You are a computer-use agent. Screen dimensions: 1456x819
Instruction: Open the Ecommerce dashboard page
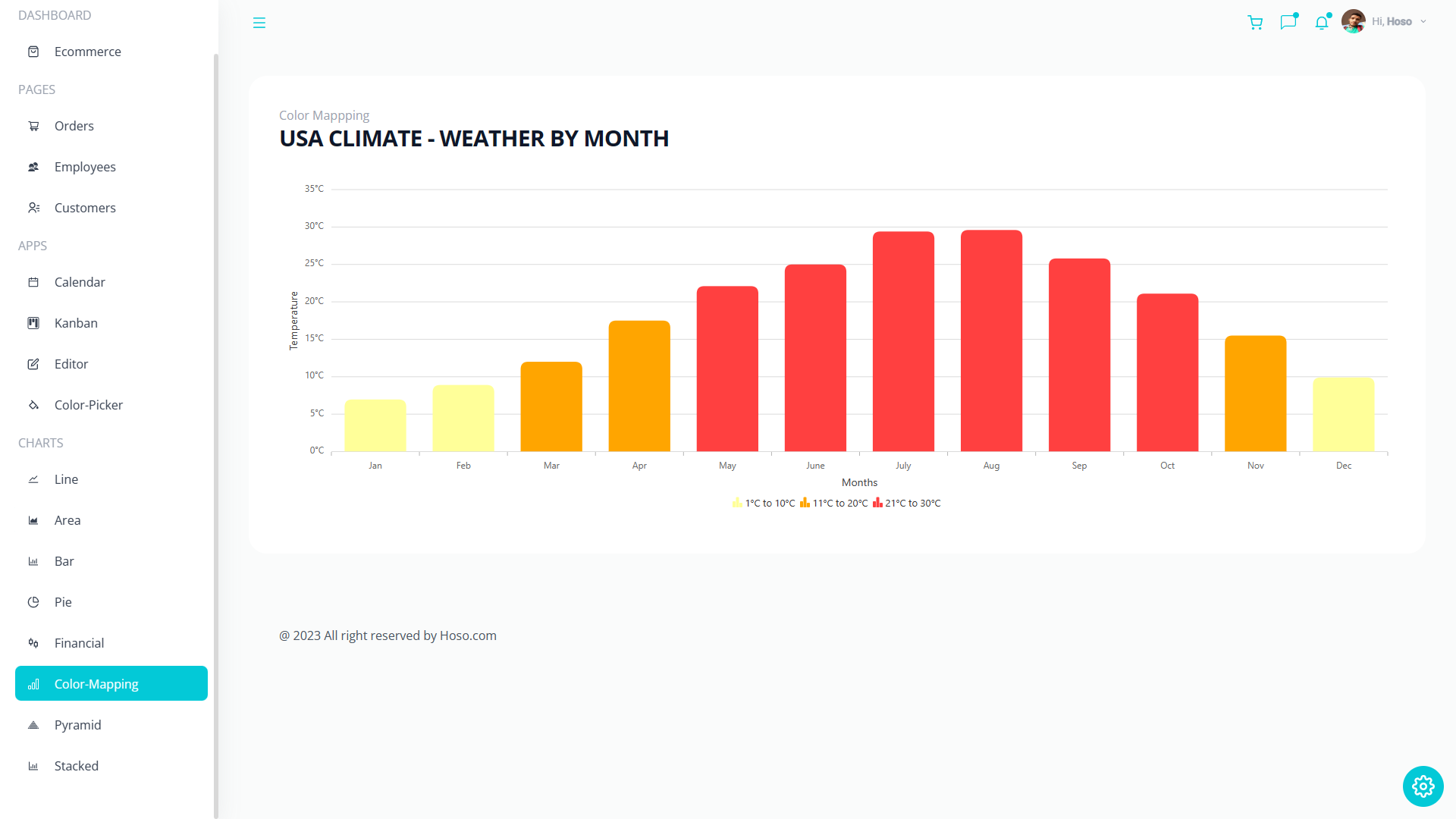pos(87,52)
